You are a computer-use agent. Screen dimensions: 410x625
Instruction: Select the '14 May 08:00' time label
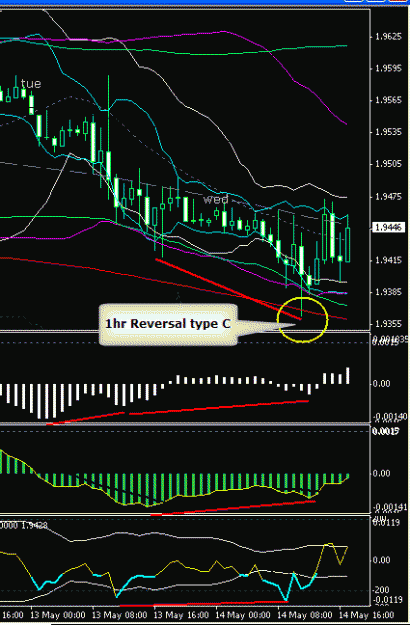click(x=304, y=615)
